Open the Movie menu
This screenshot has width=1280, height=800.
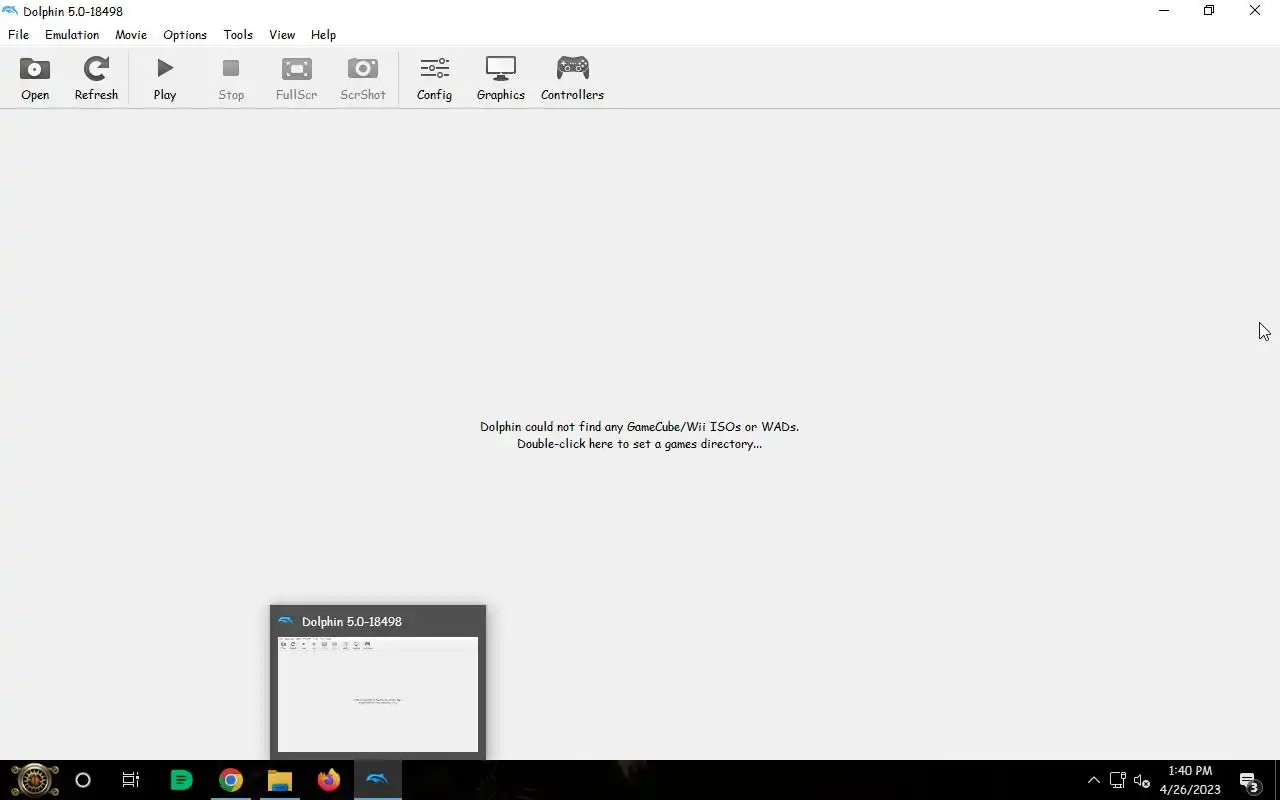pyautogui.click(x=131, y=34)
